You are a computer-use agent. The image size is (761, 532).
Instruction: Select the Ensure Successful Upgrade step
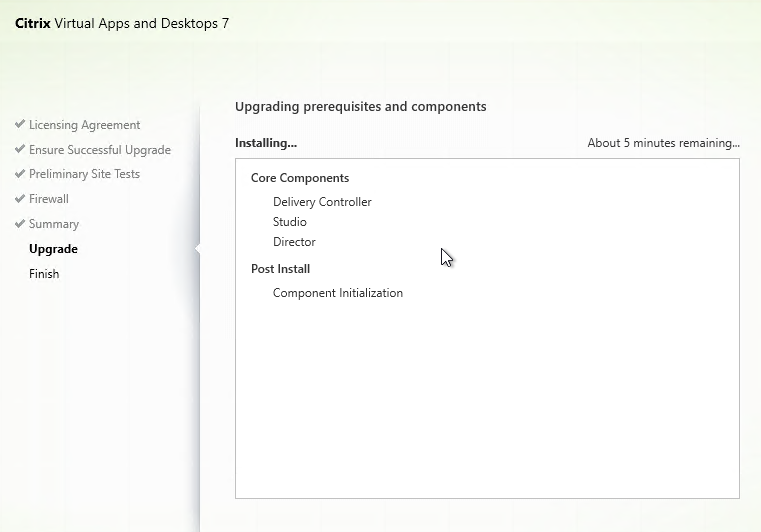100,150
